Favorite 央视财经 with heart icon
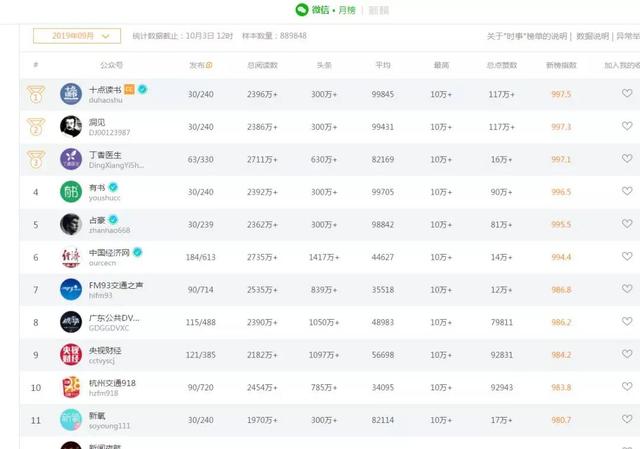The image size is (640, 449). pos(627,354)
